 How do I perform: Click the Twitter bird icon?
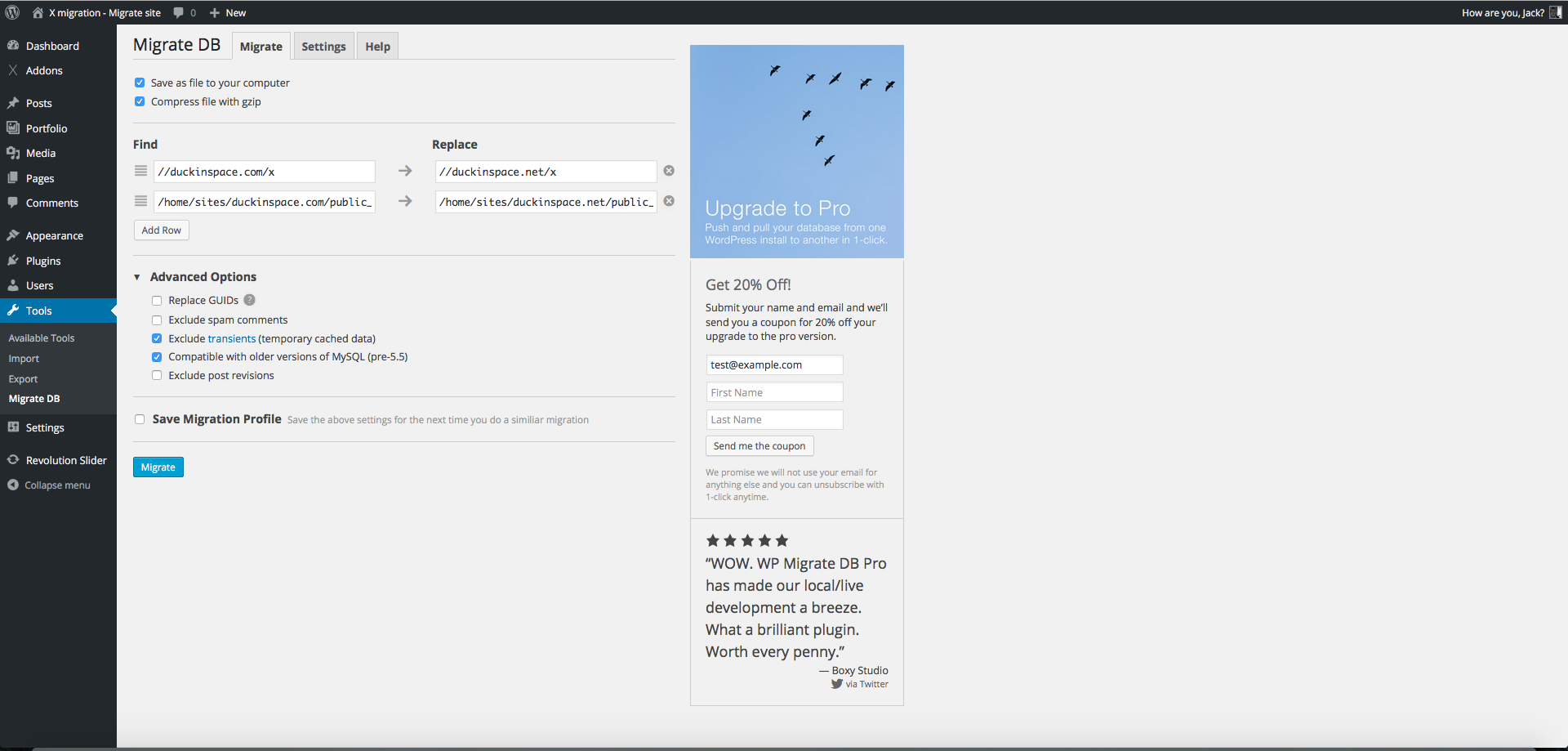[x=837, y=684]
